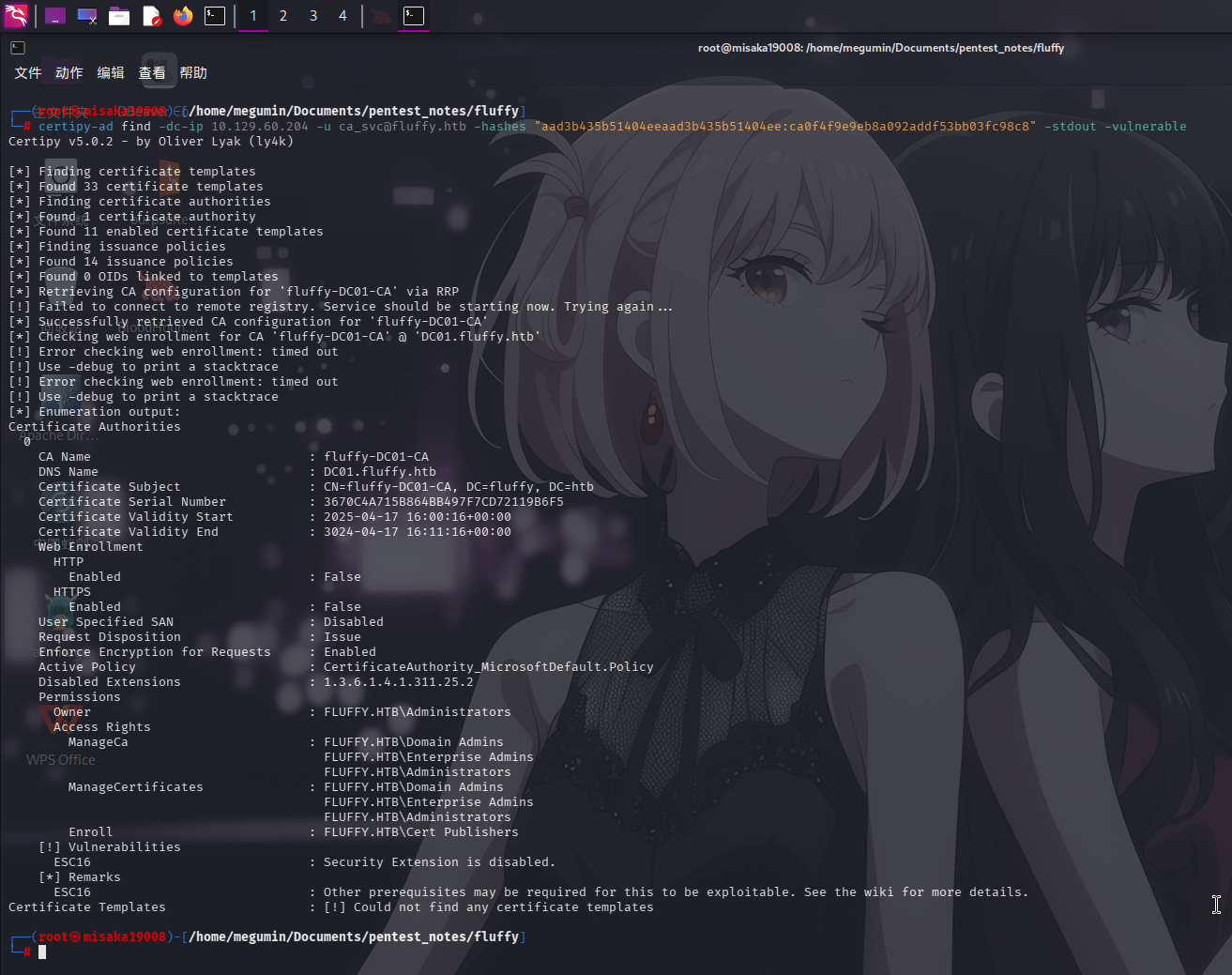Click the screen icon beside the file manager
The image size is (1232, 975).
[x=87, y=16]
